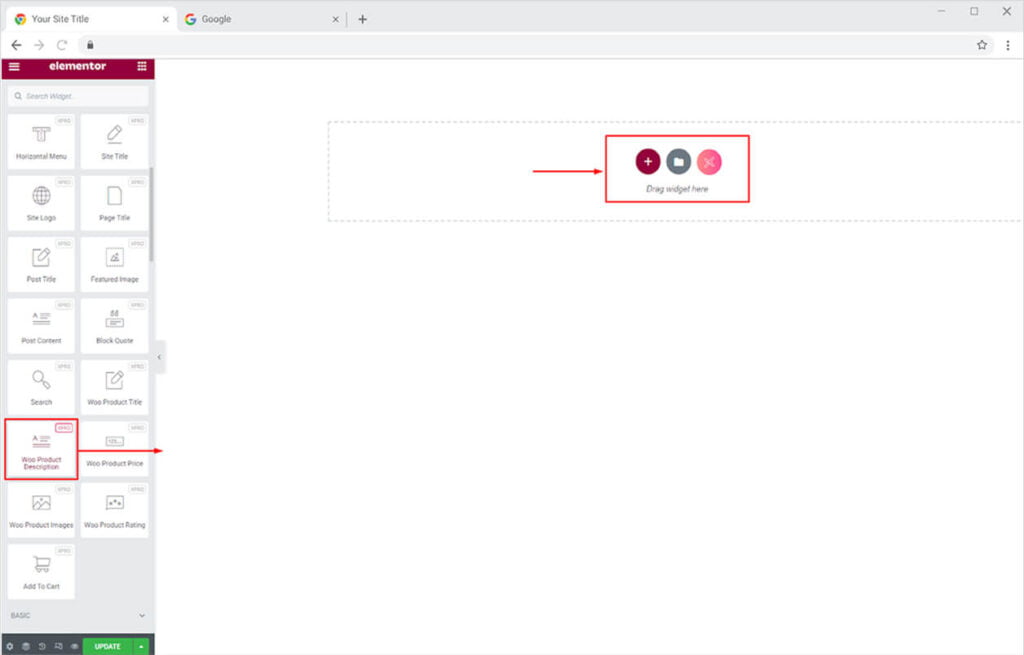Open page settings gear icon

[9, 646]
